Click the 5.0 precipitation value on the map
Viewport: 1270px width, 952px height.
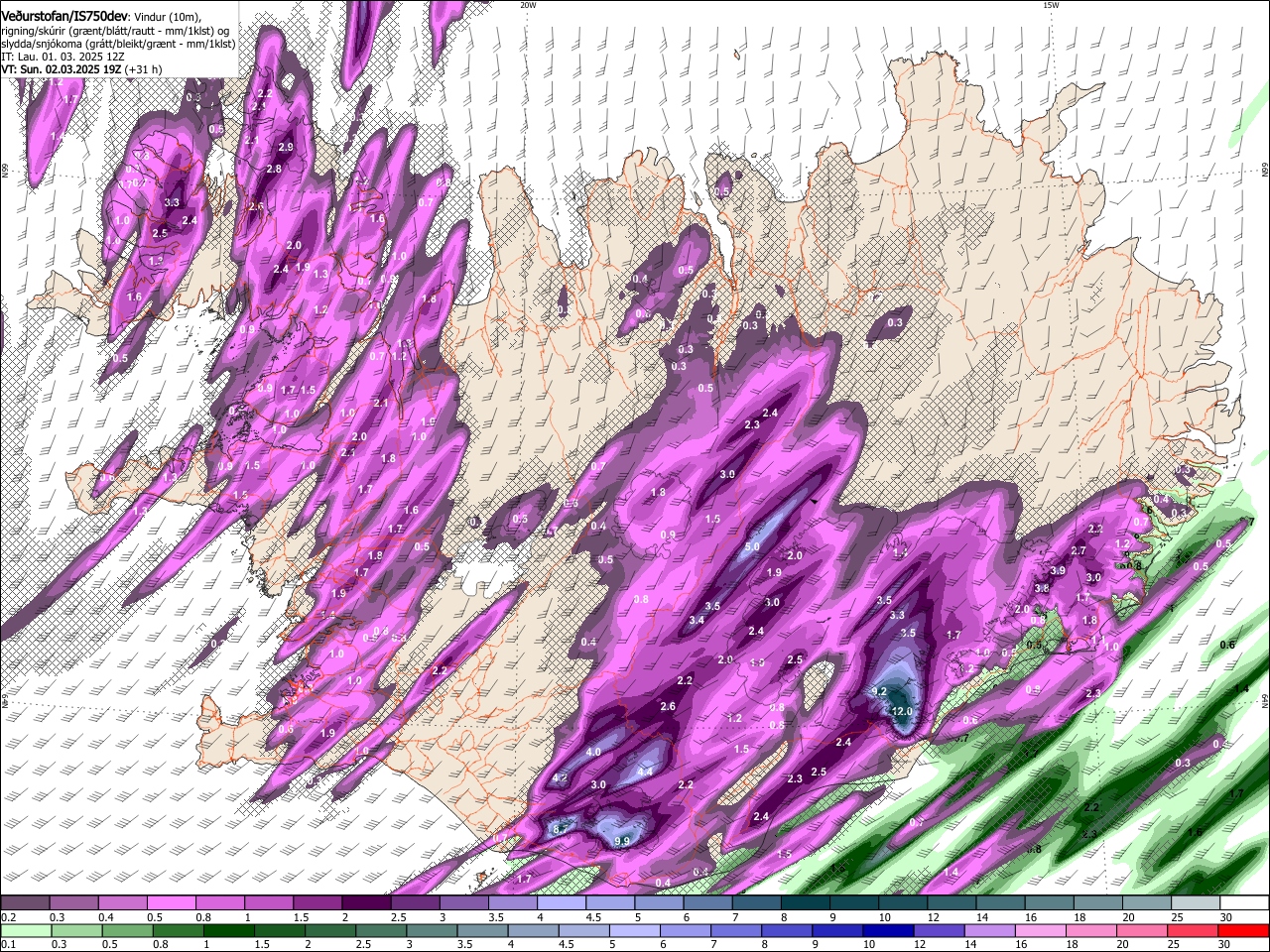pyautogui.click(x=752, y=546)
